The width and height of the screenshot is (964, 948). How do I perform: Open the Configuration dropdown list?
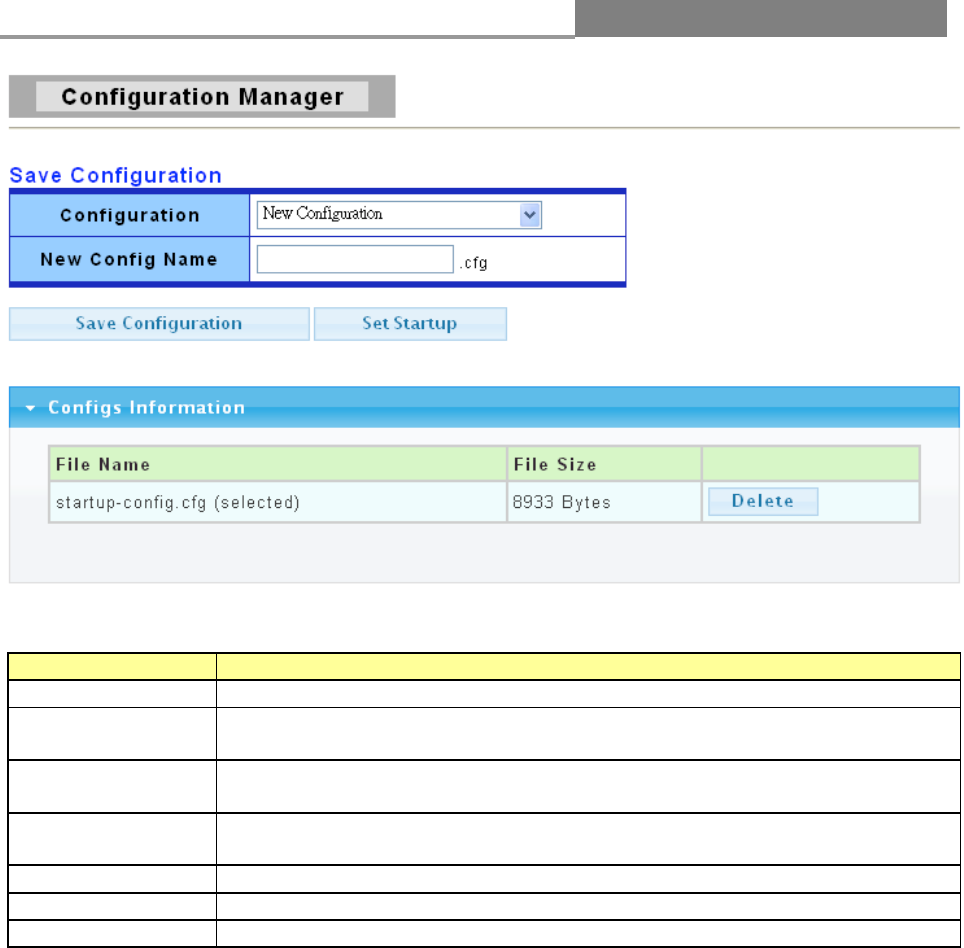399,215
